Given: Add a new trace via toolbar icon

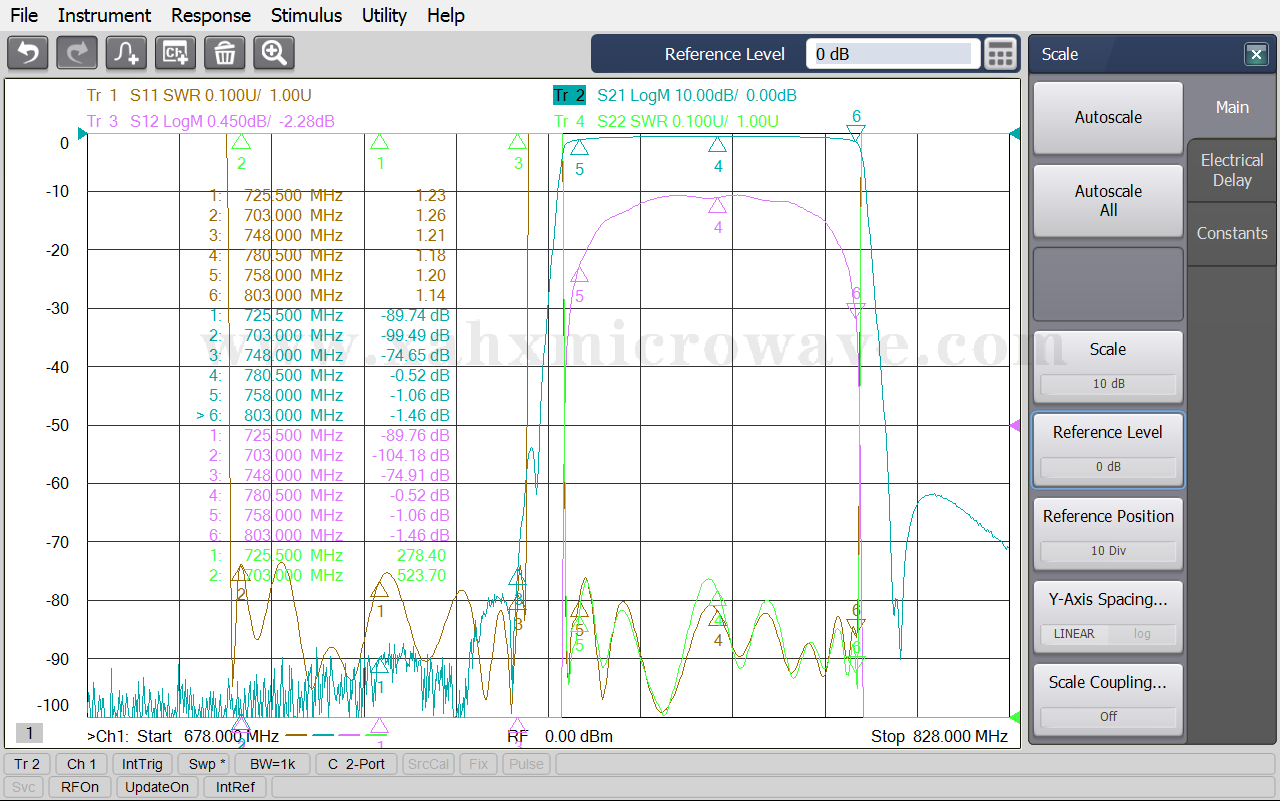Looking at the screenshot, I should tap(127, 53).
